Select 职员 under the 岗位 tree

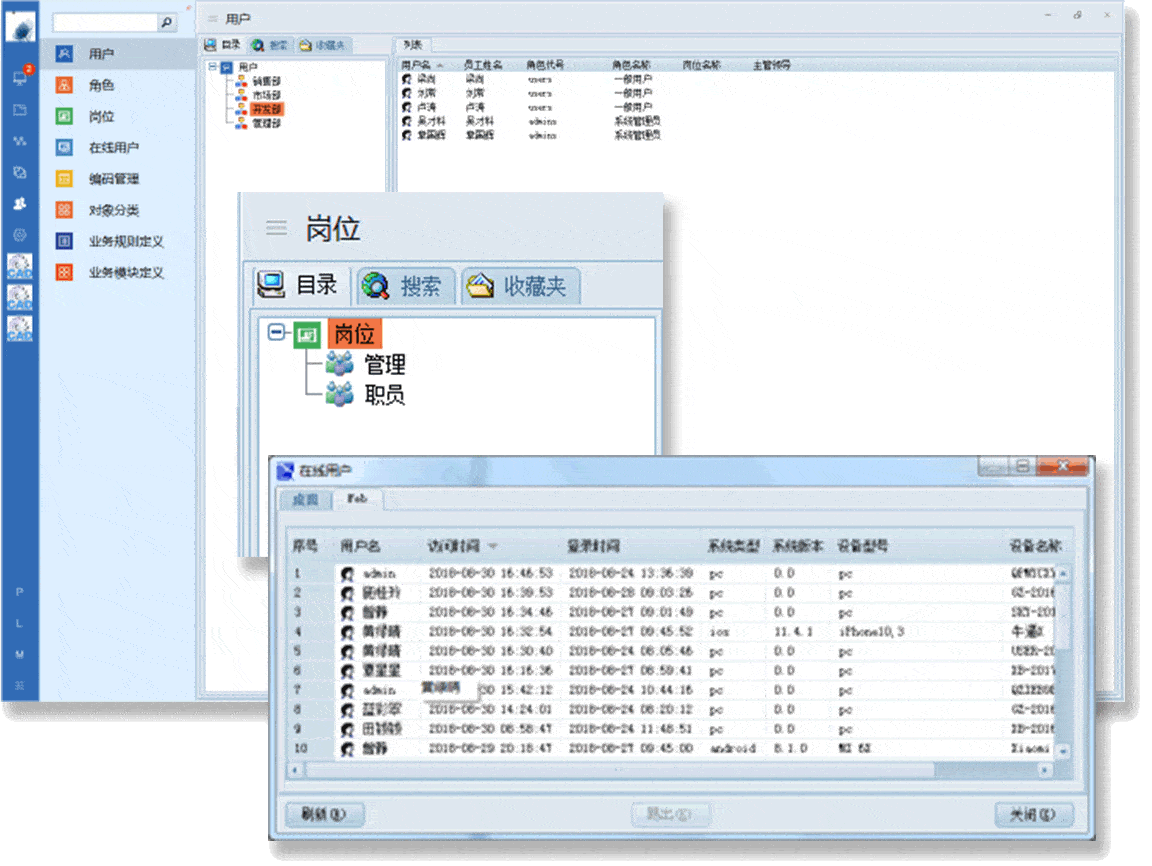pyautogui.click(x=384, y=395)
